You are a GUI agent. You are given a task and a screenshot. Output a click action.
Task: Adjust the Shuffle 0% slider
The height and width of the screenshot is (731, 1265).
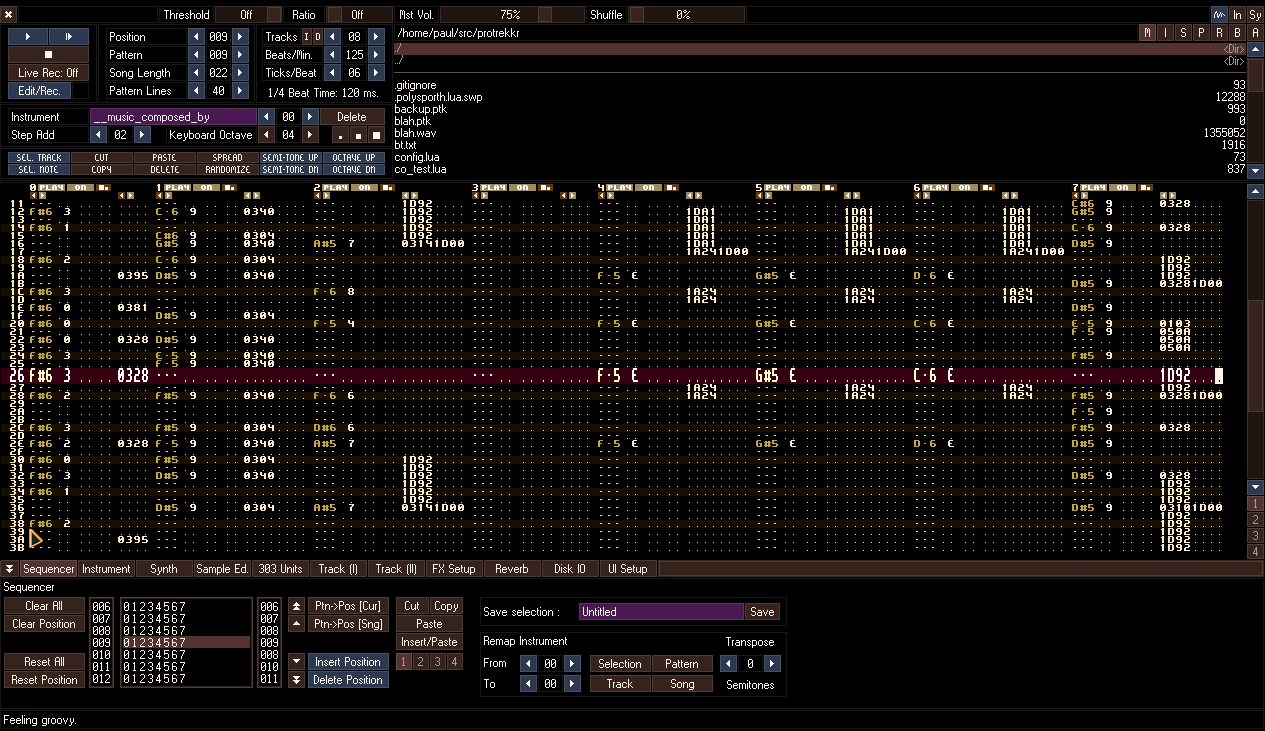(x=686, y=15)
